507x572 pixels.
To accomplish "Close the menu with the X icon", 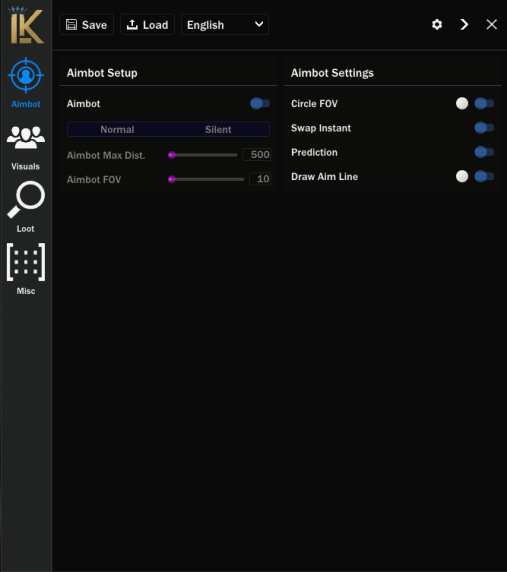I will coord(491,24).
